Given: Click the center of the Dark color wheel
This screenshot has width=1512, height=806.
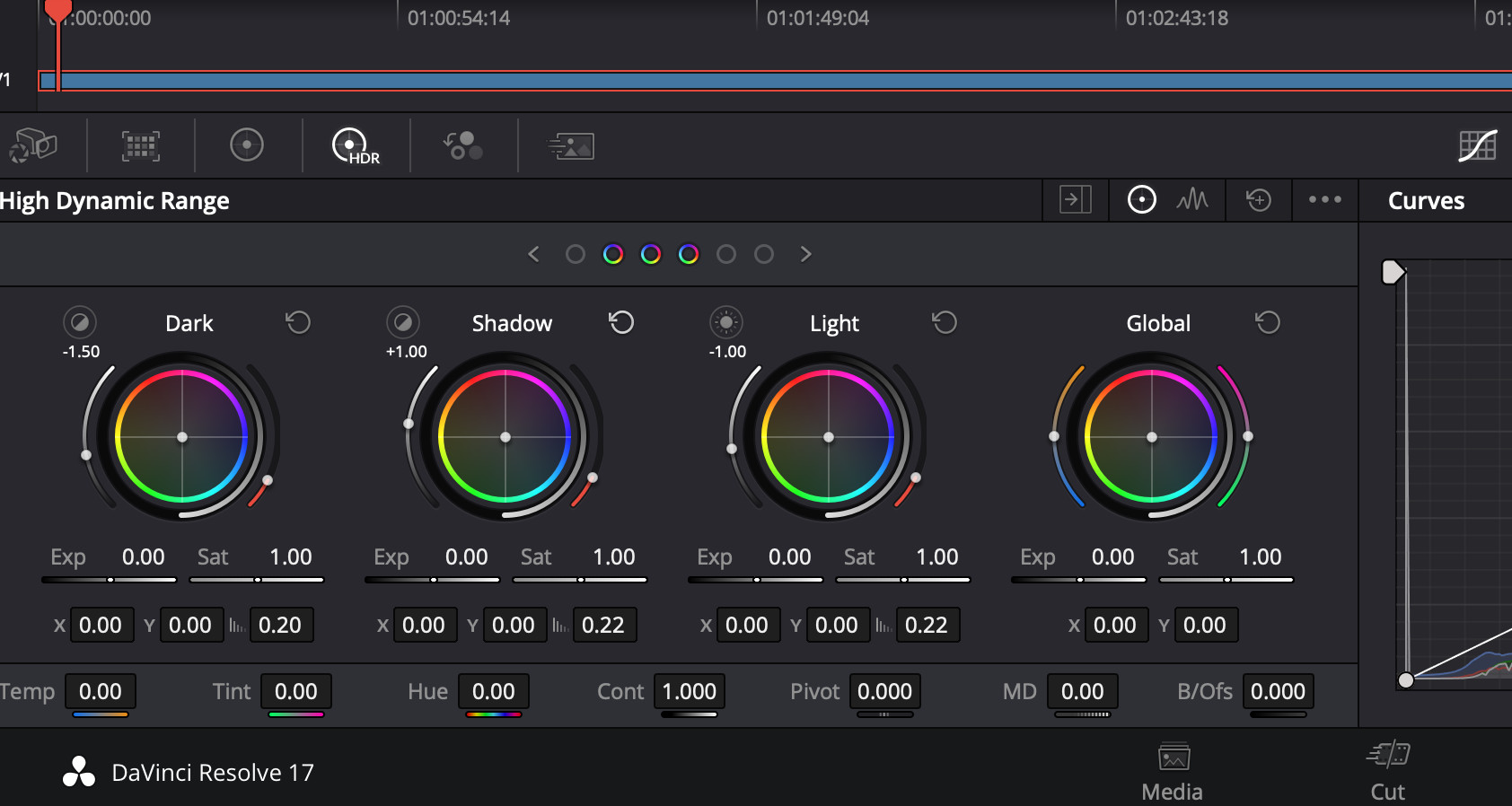Looking at the screenshot, I should pos(182,437).
